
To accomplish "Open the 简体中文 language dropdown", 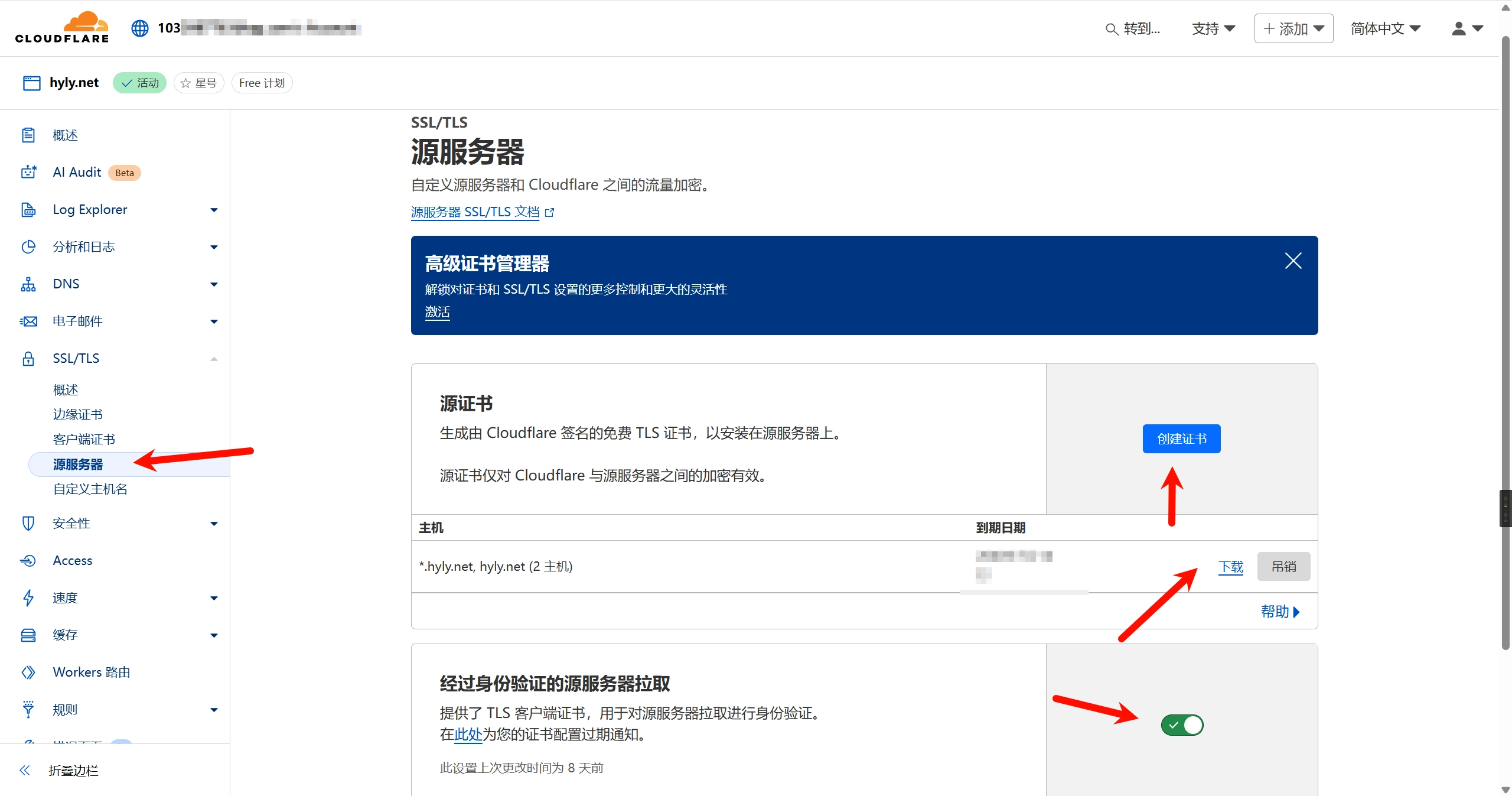I will point(1386,28).
